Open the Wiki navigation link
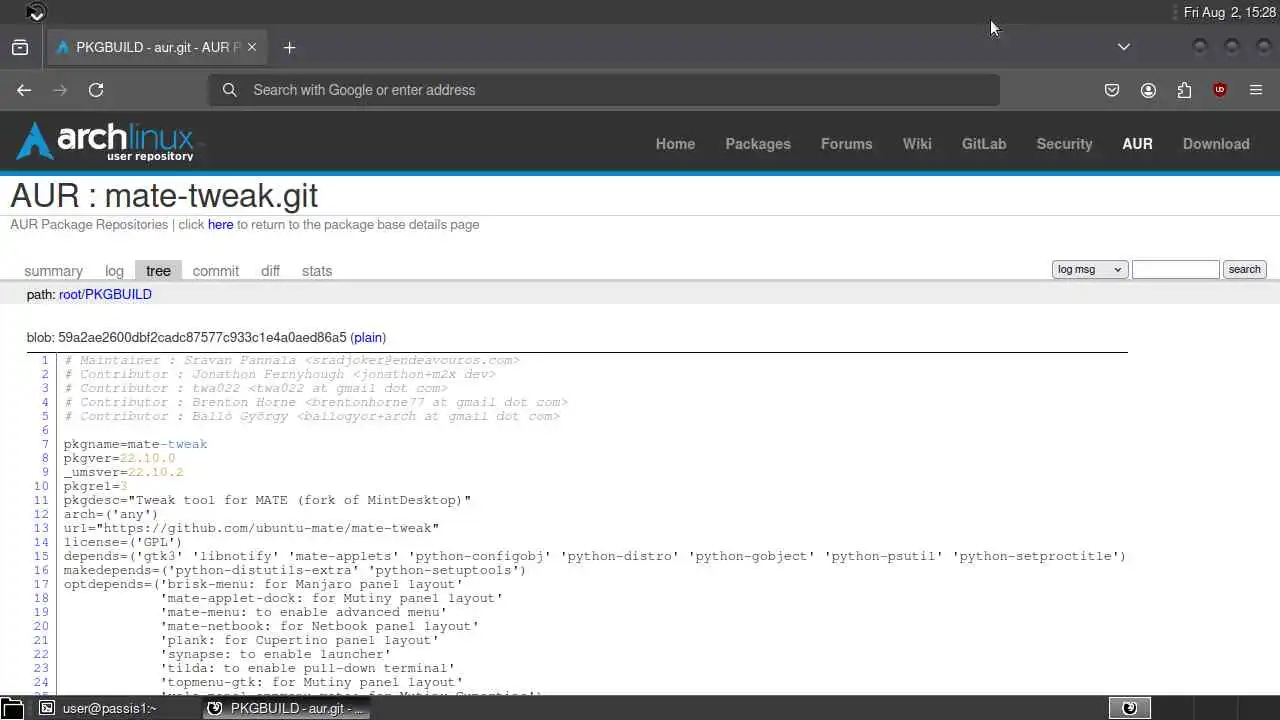This screenshot has height=720, width=1280. [x=917, y=144]
